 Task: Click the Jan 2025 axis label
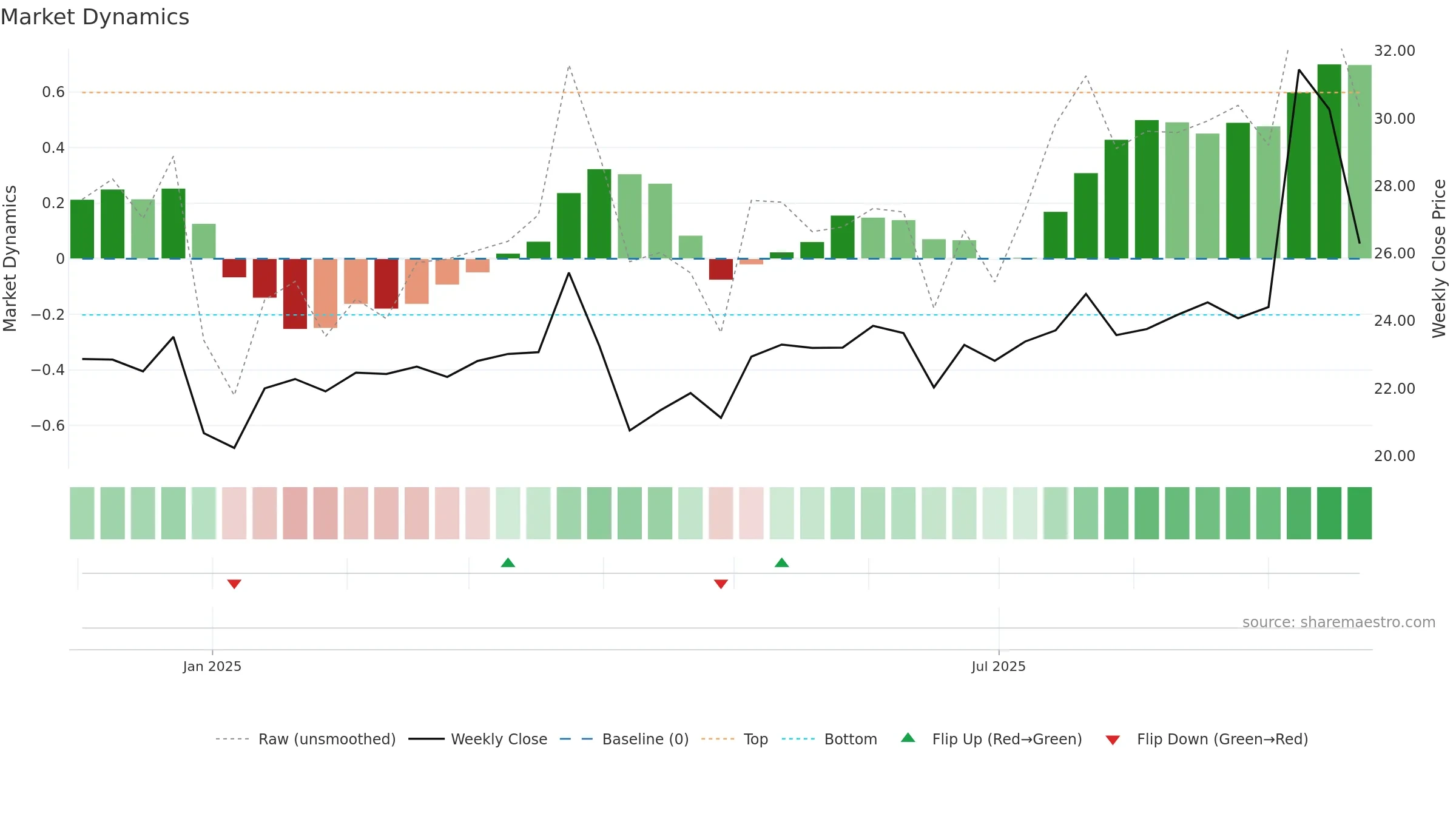tap(212, 666)
